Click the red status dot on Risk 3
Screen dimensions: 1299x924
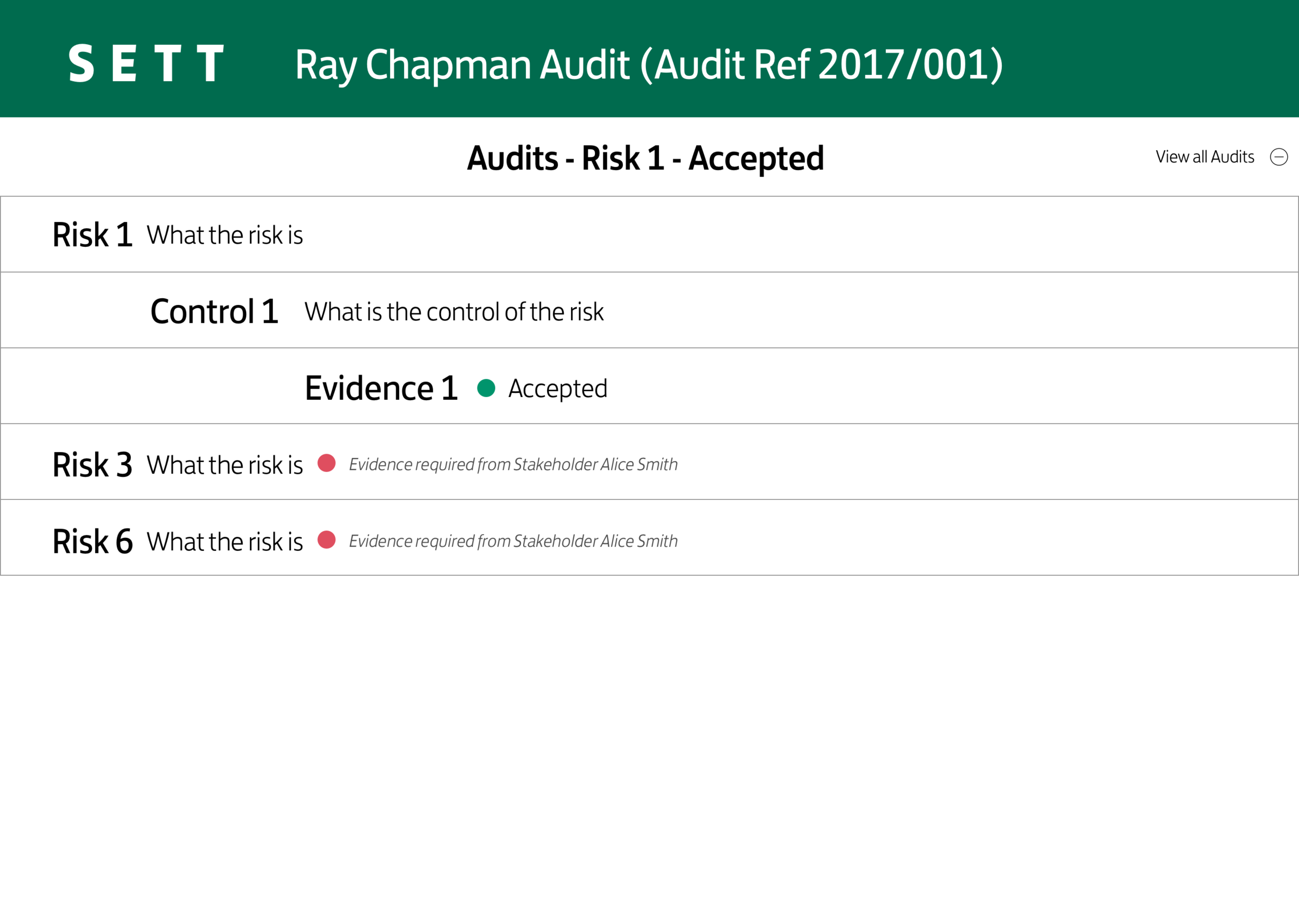(x=326, y=463)
